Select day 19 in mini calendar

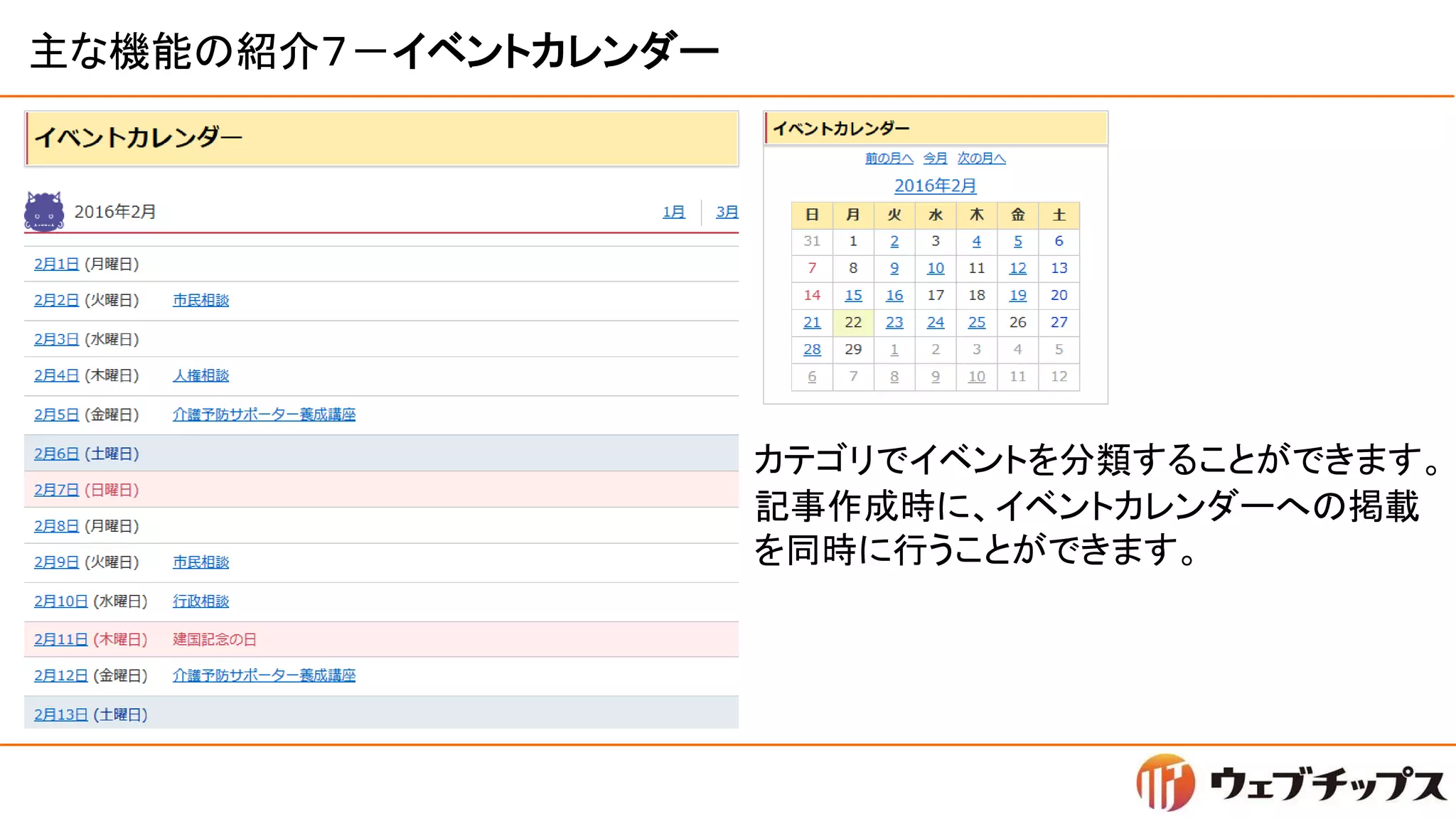(x=1018, y=296)
